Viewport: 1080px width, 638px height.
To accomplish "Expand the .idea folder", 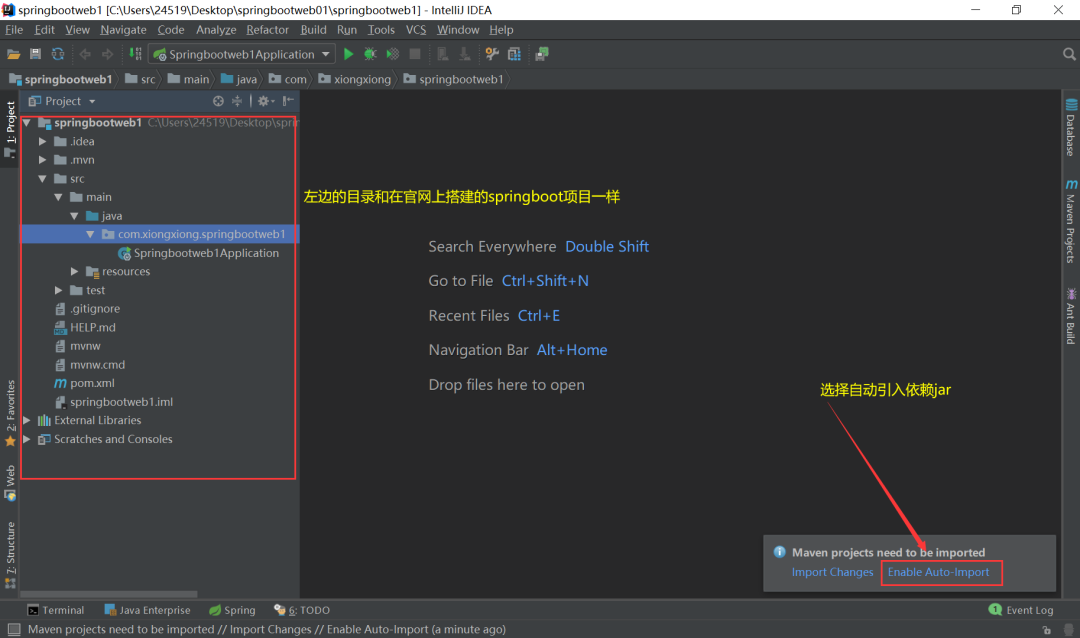I will [43, 141].
